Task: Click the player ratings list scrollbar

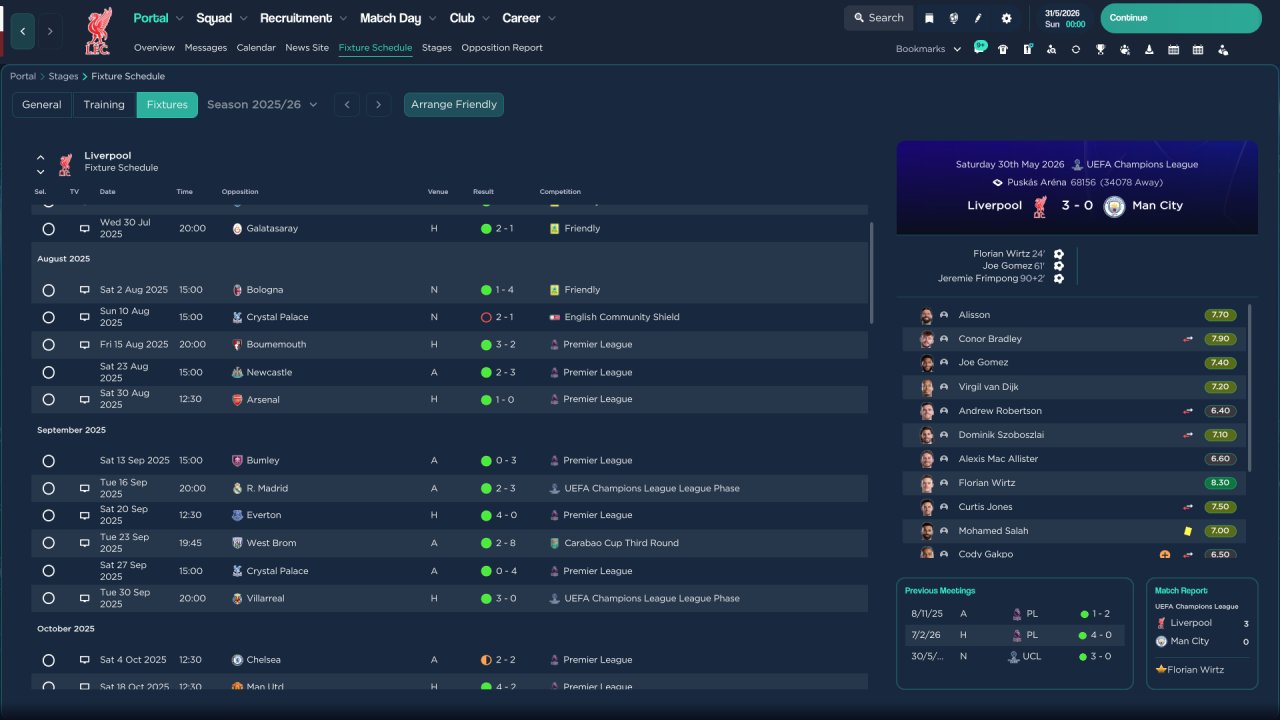Action: 1250,388
